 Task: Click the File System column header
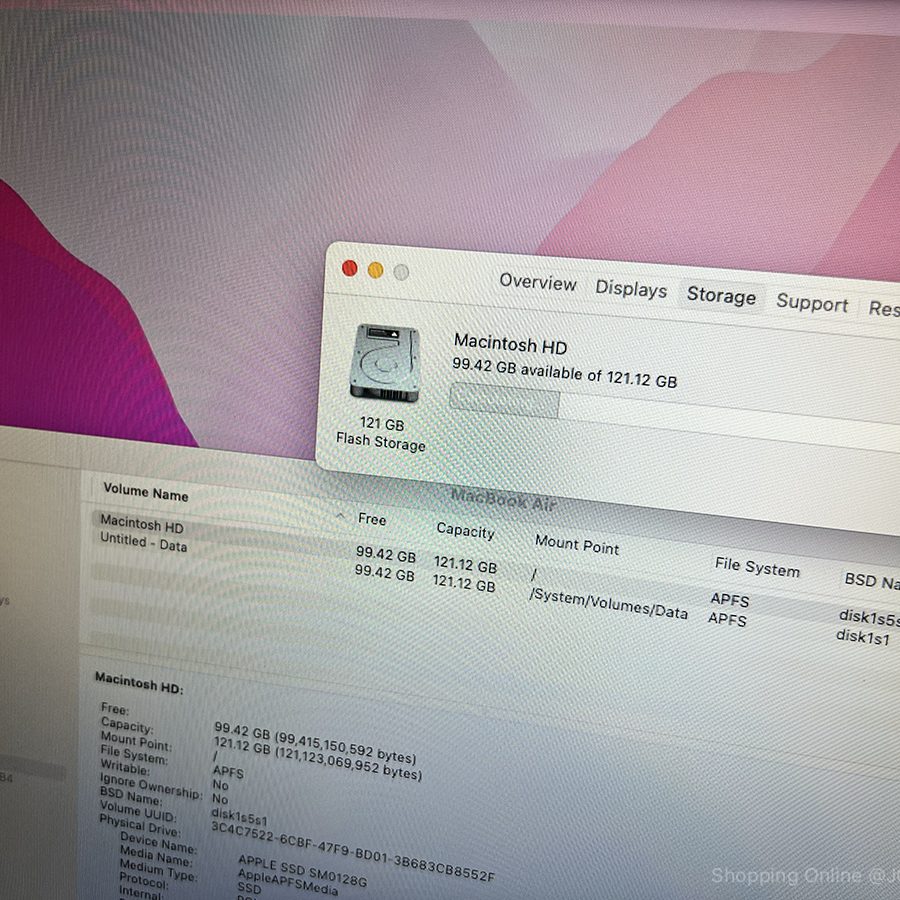[x=757, y=567]
